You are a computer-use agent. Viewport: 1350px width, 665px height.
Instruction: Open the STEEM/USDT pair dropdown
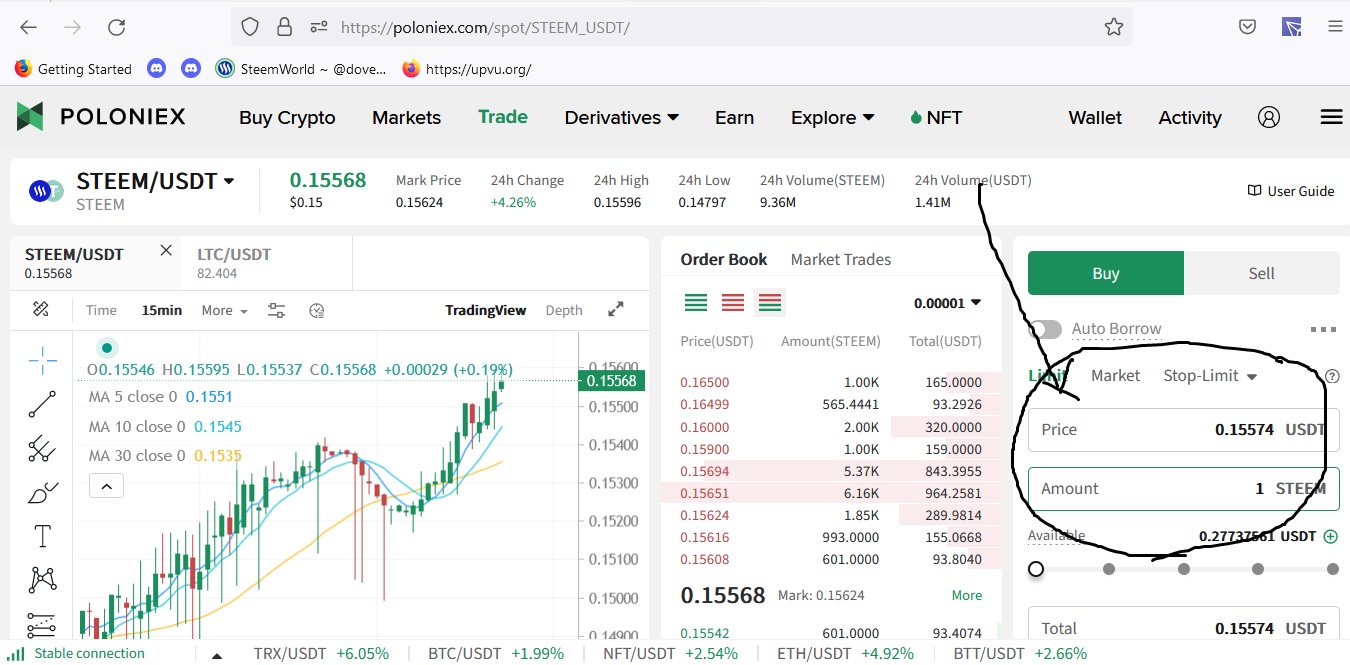229,181
